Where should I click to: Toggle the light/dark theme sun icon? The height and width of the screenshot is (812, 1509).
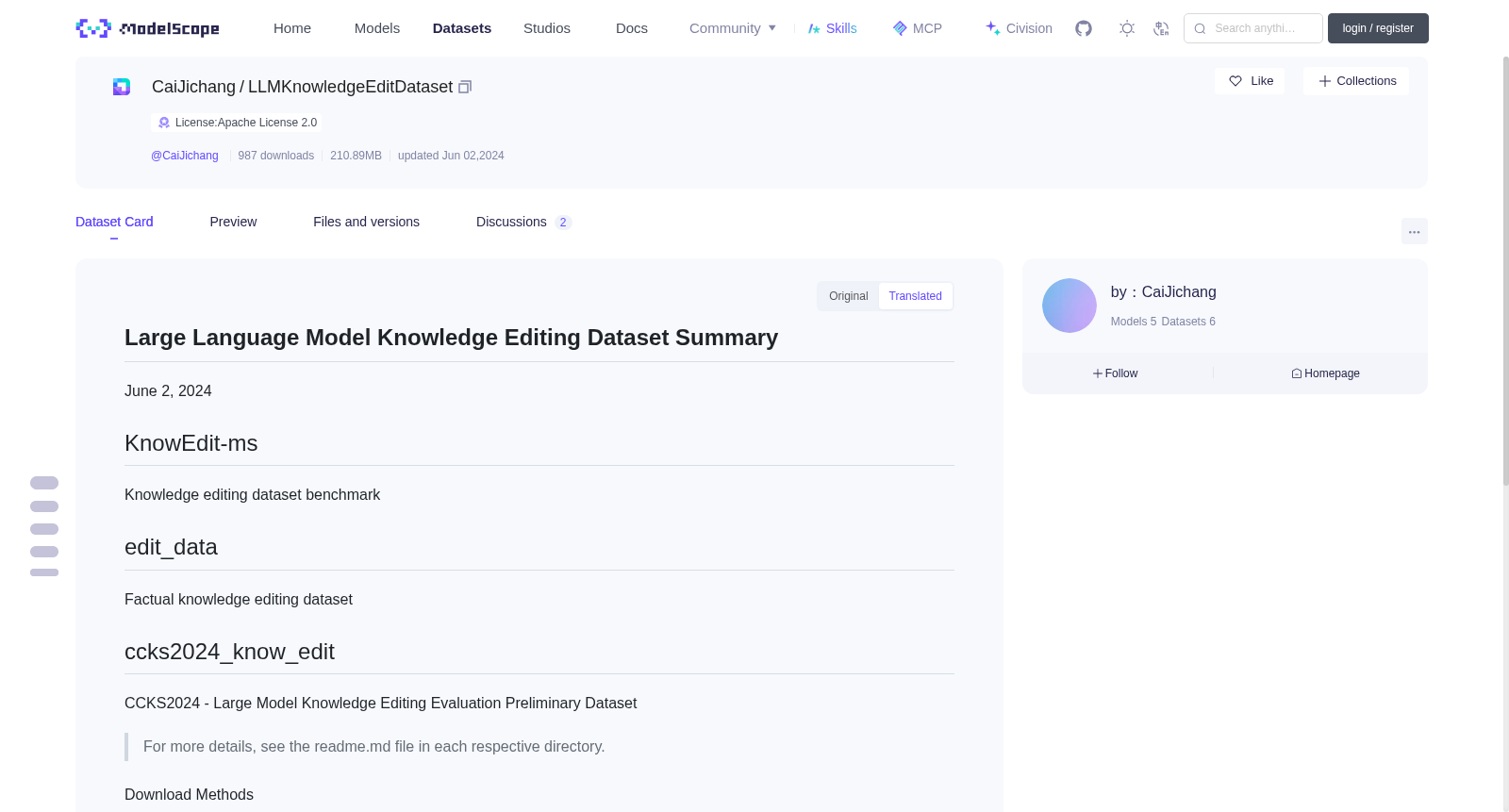[1127, 28]
